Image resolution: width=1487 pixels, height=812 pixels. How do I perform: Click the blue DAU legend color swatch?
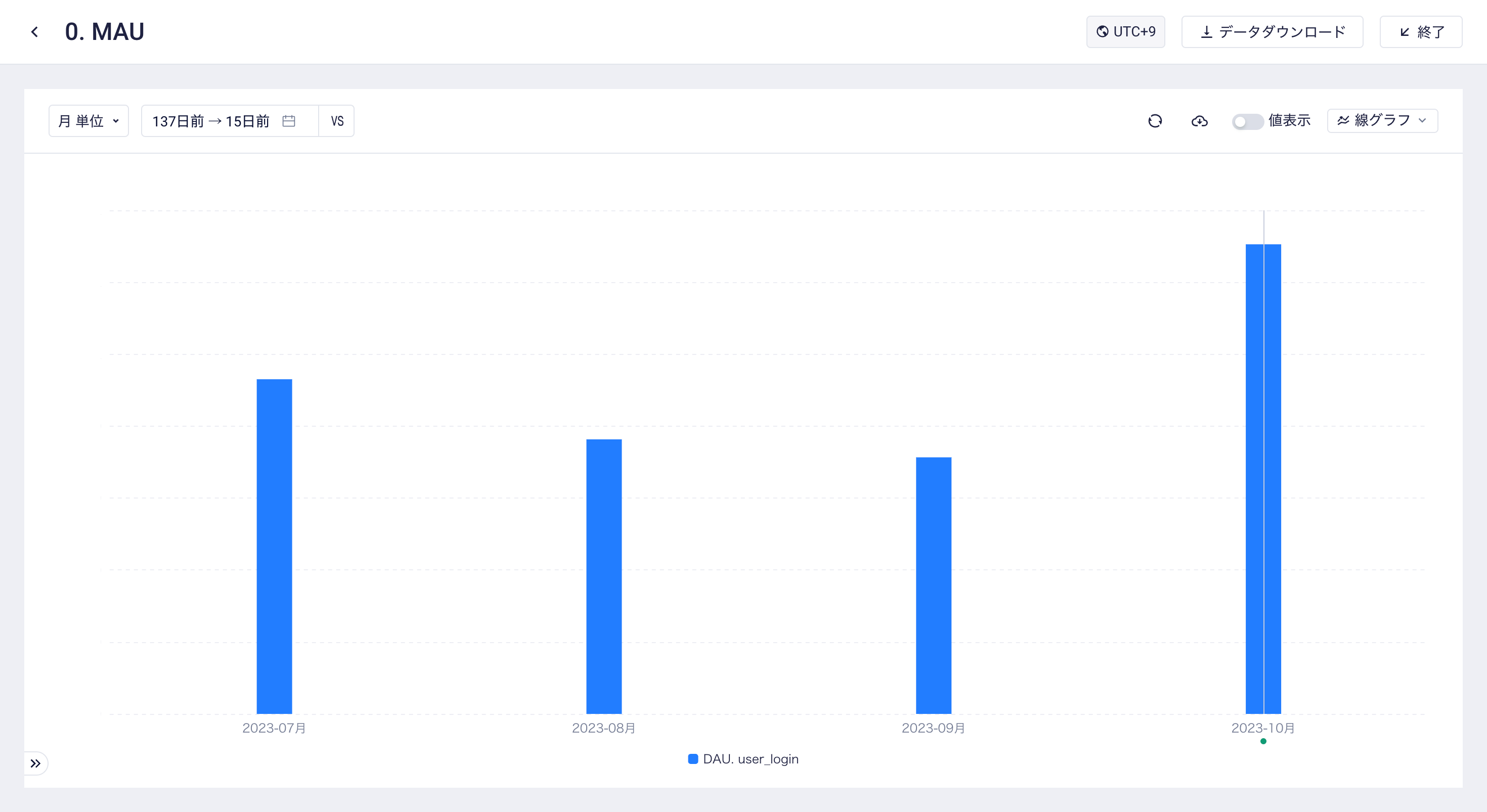(x=693, y=759)
